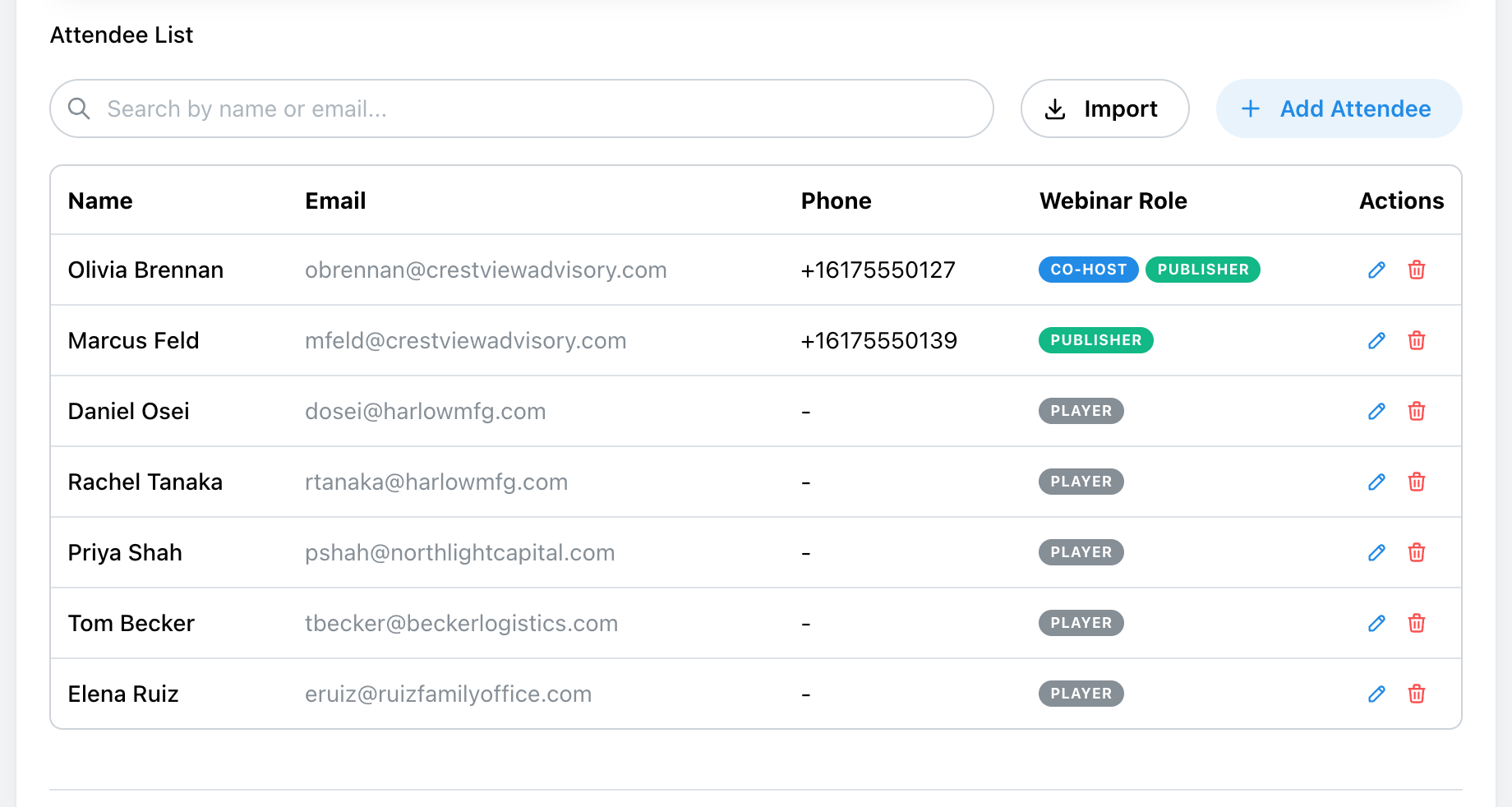Delete Elena Ruiz from attendee list
The image size is (1512, 807).
pyautogui.click(x=1417, y=694)
